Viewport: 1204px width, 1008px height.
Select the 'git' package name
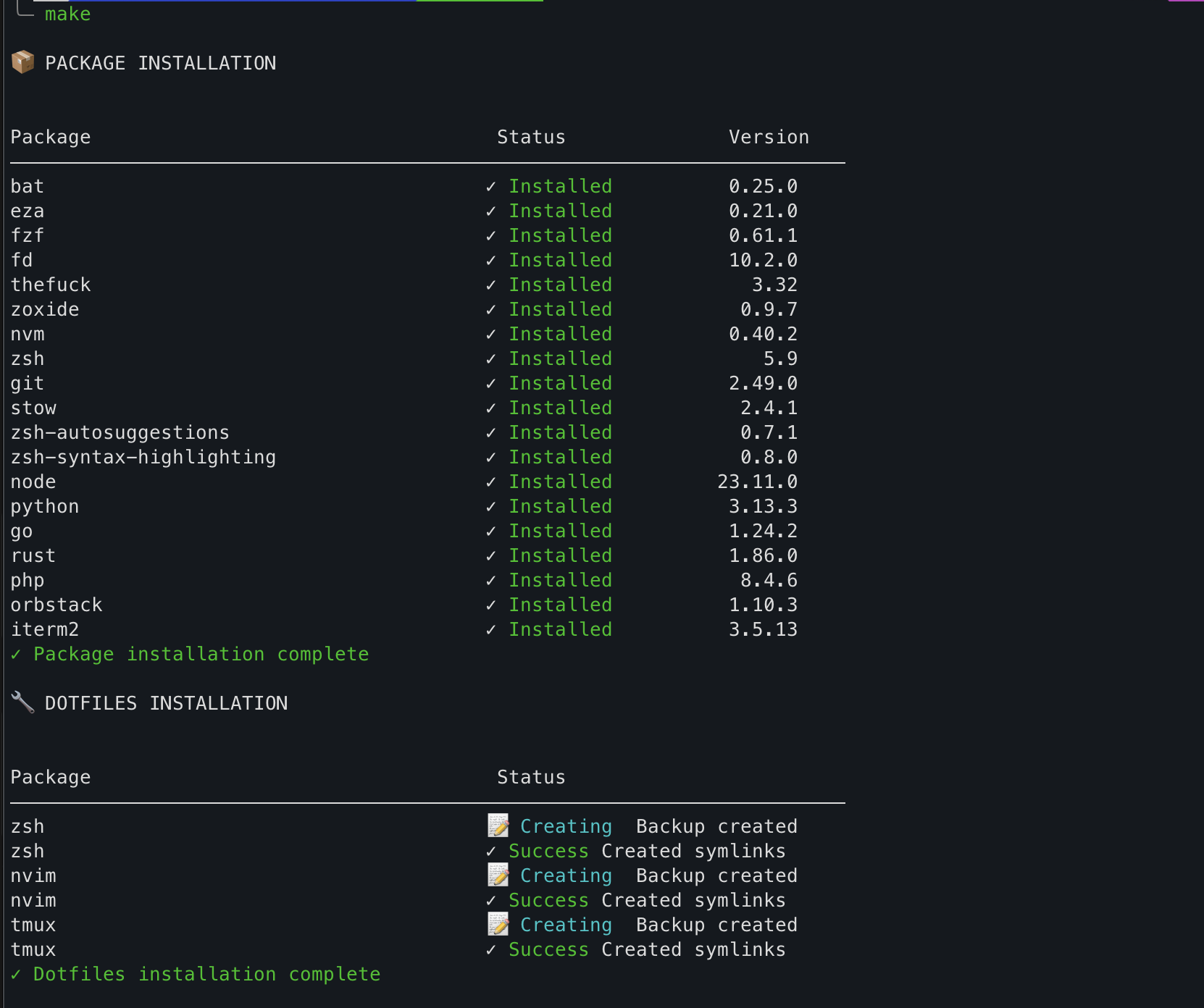point(28,384)
